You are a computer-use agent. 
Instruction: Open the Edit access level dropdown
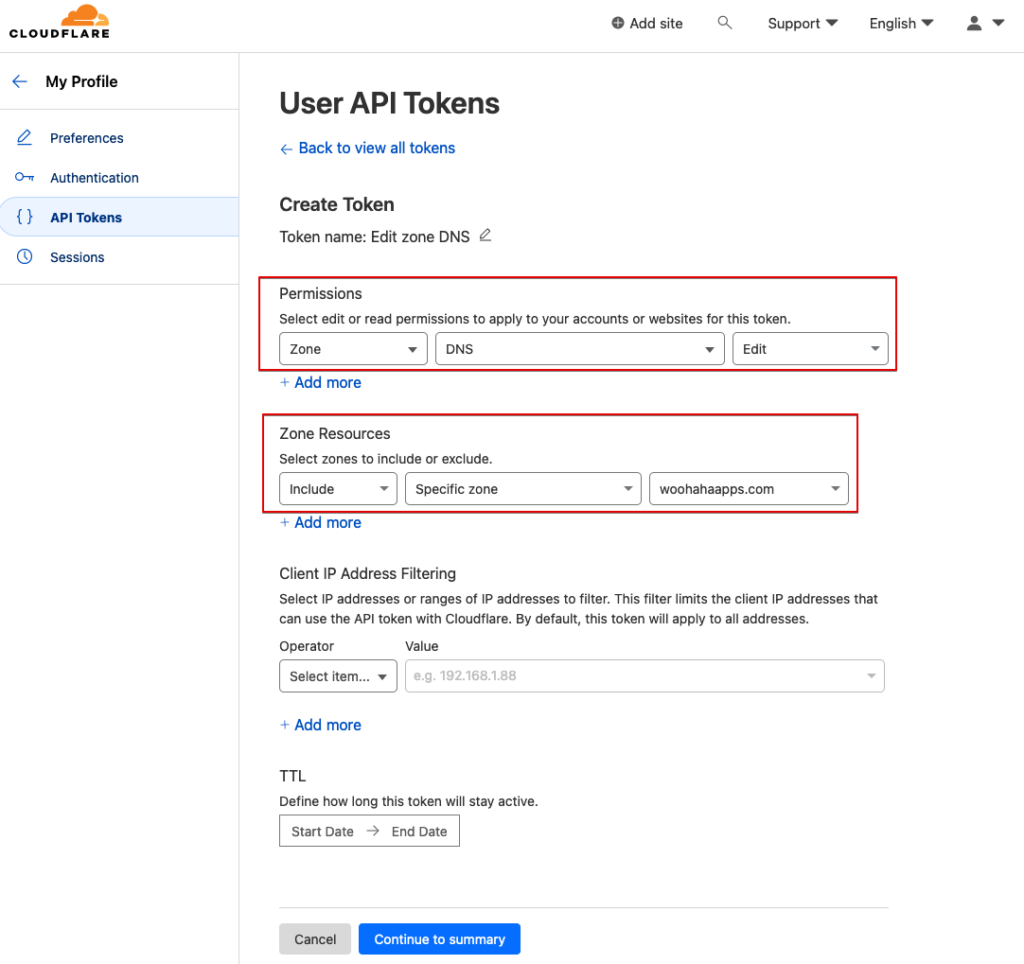810,349
